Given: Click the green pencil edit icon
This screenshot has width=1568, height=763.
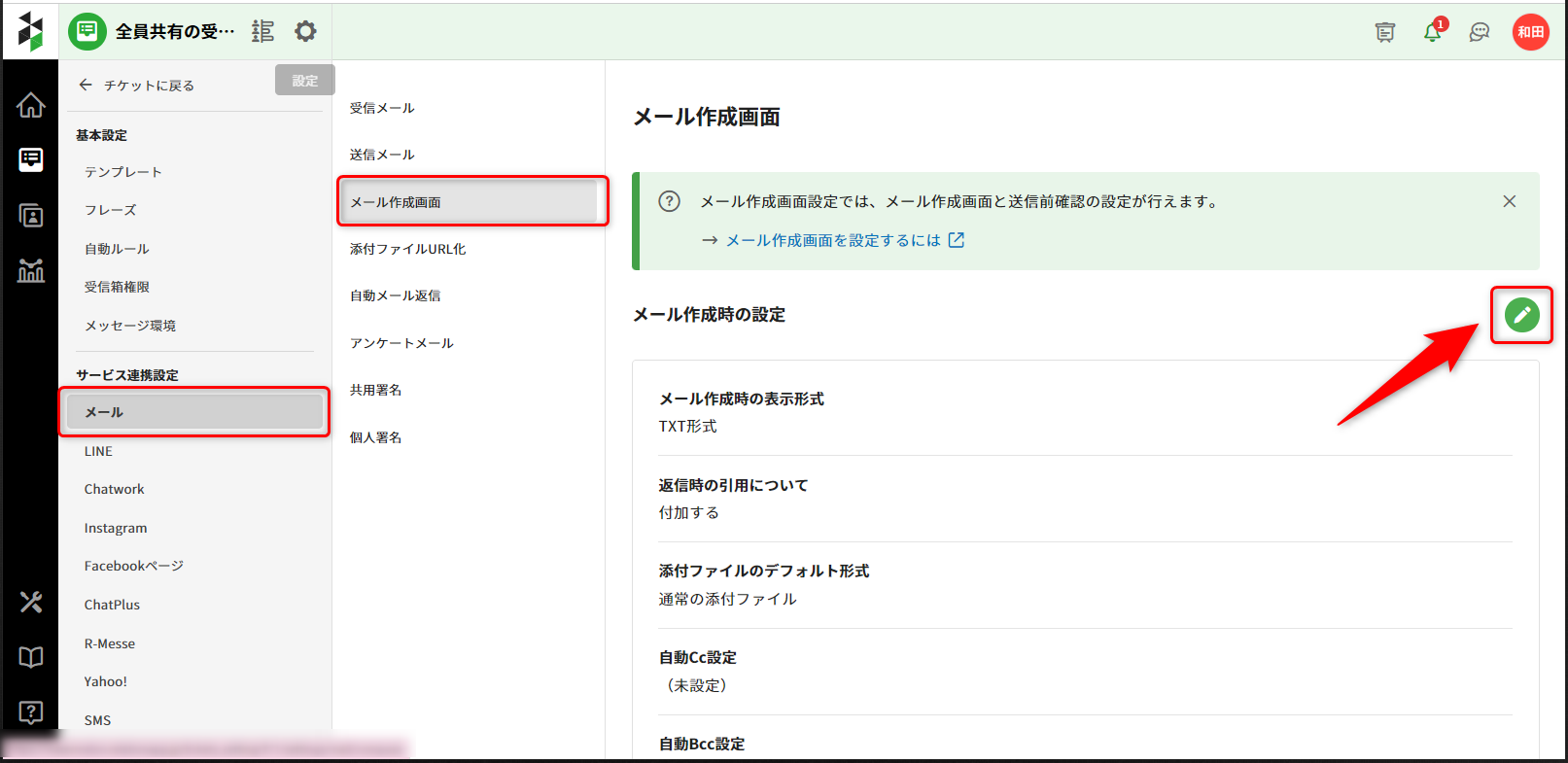Looking at the screenshot, I should (x=1521, y=315).
